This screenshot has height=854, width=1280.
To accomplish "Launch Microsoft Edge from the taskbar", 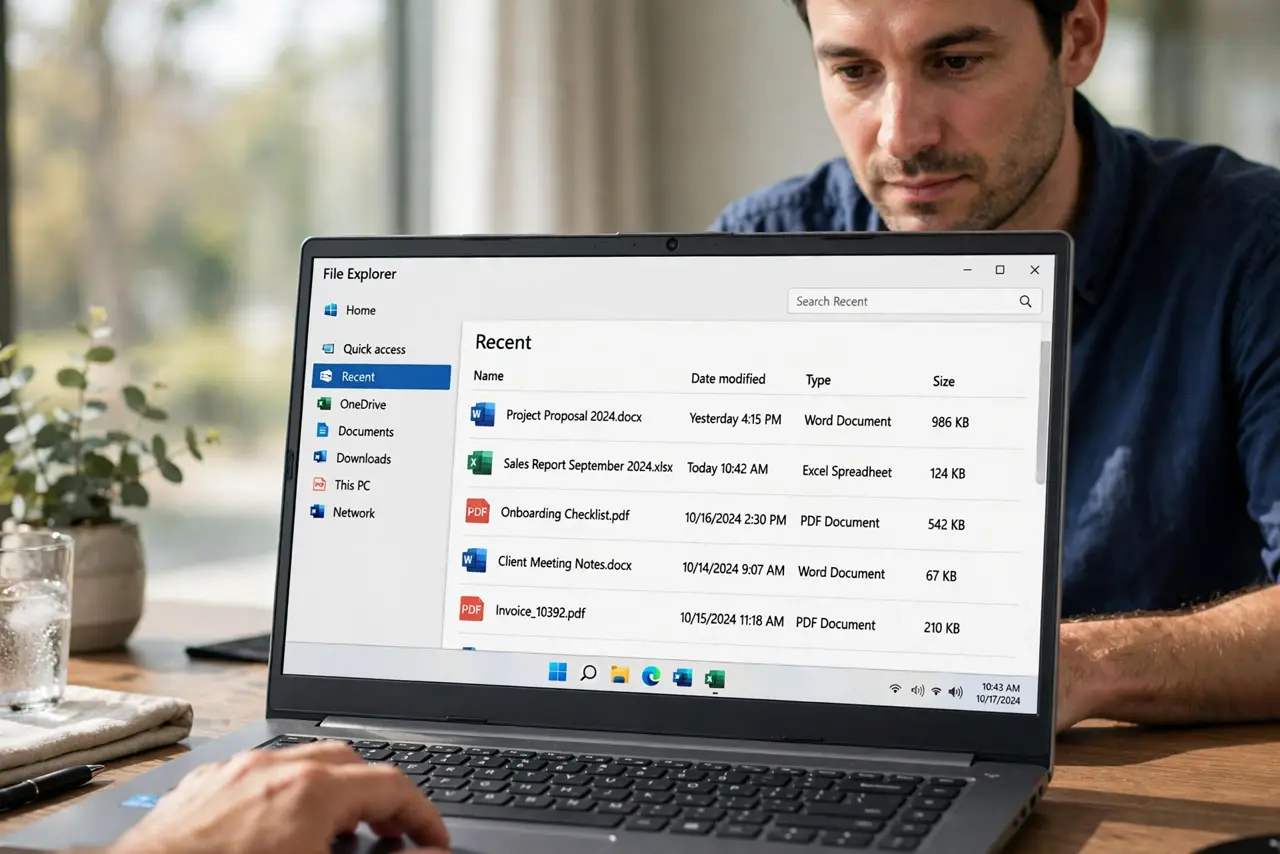I will pos(651,676).
